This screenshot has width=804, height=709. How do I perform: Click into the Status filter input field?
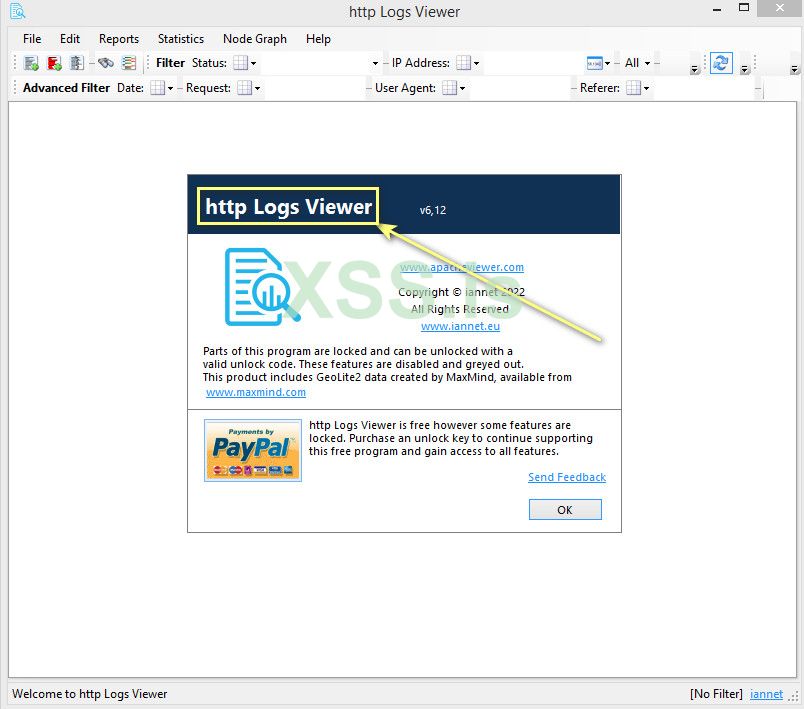[314, 63]
